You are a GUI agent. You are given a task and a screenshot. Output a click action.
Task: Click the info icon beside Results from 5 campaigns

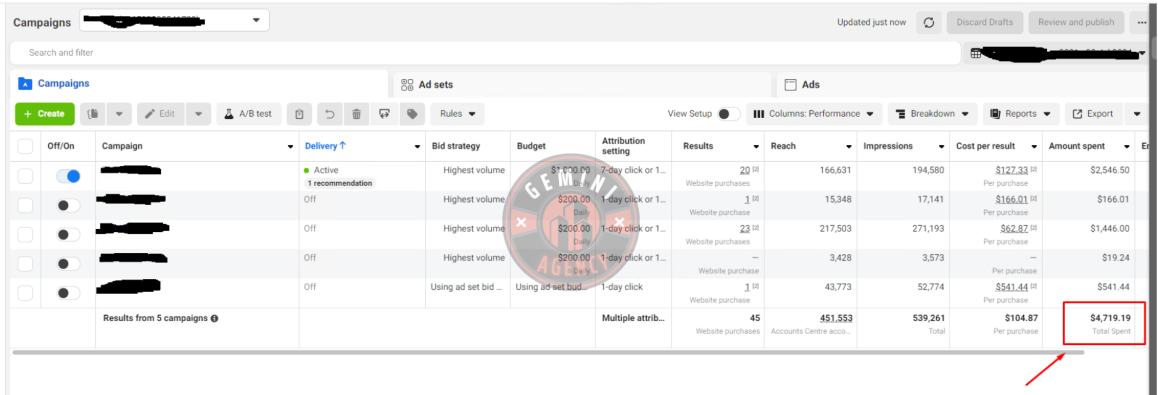pyautogui.click(x=214, y=318)
